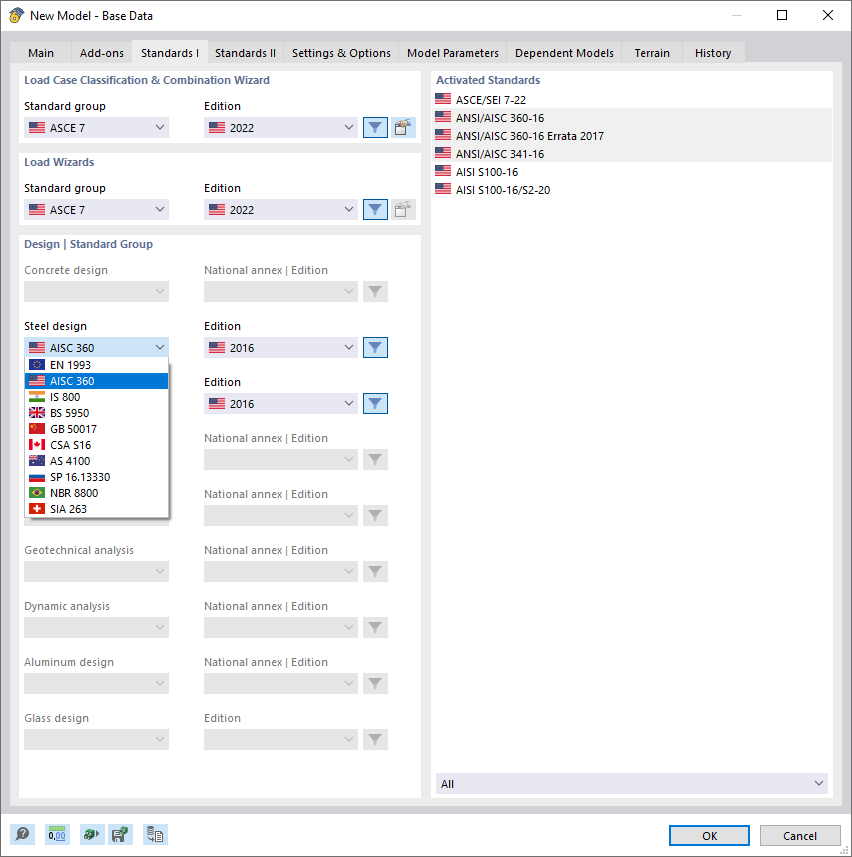852x857 pixels.
Task: Click filter icon for Dynamic analysis annex
Action: point(375,627)
